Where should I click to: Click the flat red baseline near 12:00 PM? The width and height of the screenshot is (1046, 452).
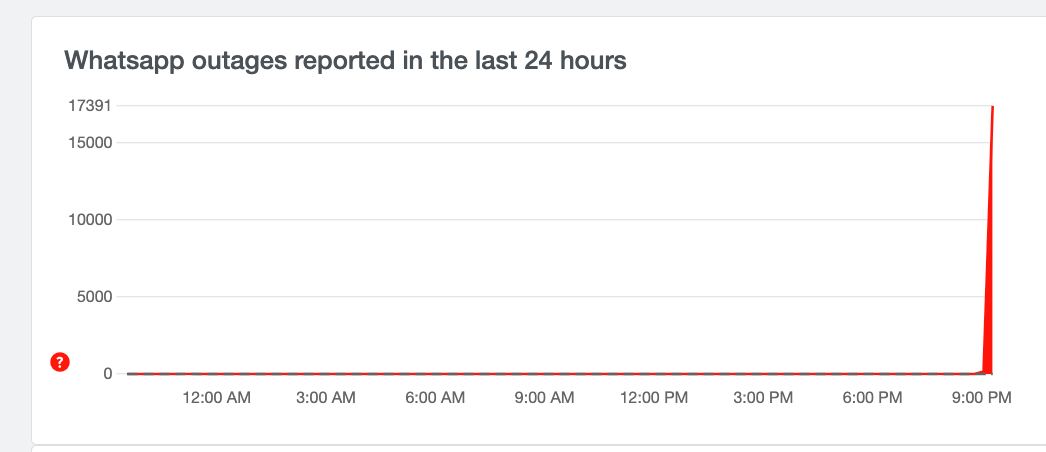coord(654,374)
